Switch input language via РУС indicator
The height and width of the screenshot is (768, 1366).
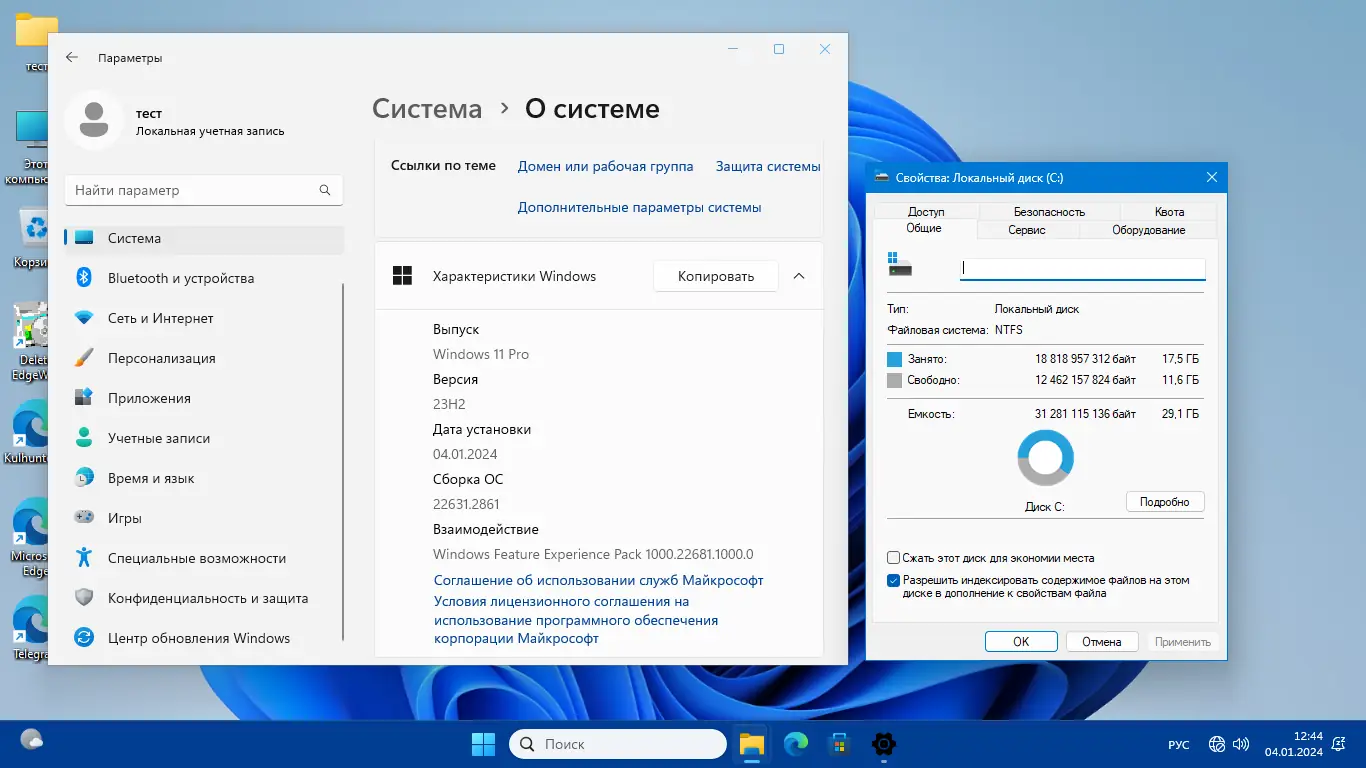[1179, 745]
